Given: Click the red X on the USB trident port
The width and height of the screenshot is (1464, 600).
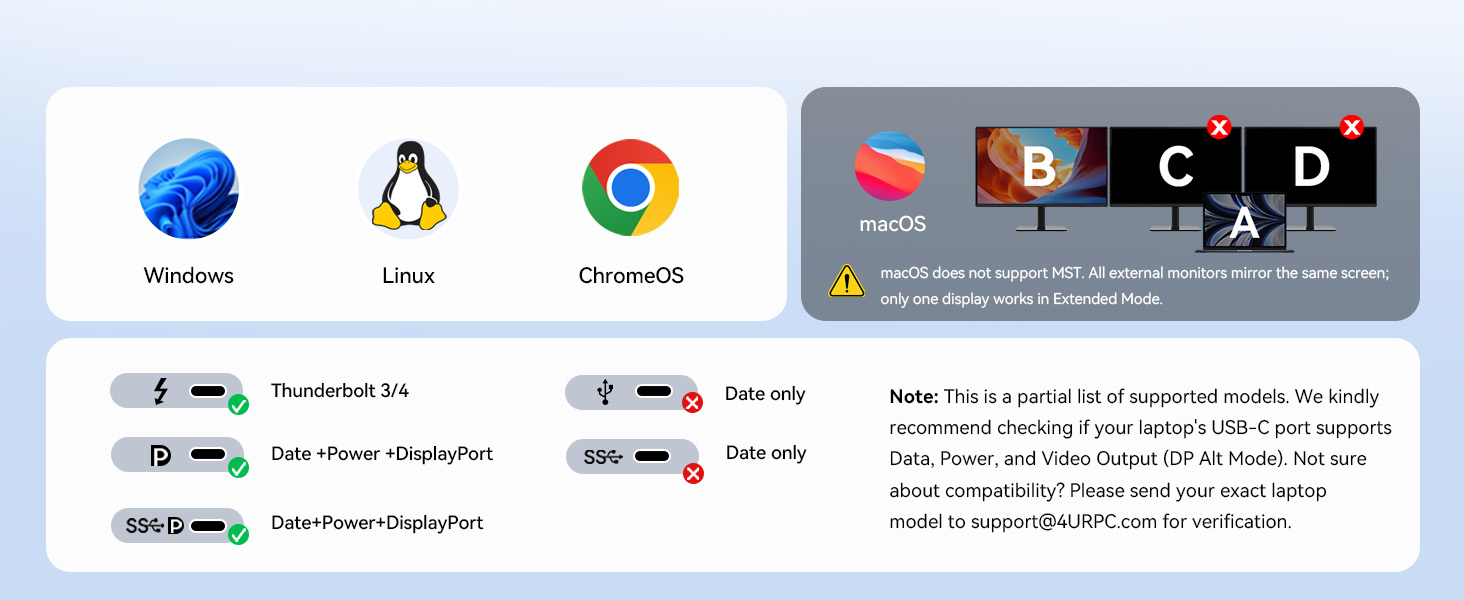Looking at the screenshot, I should click(x=692, y=403).
